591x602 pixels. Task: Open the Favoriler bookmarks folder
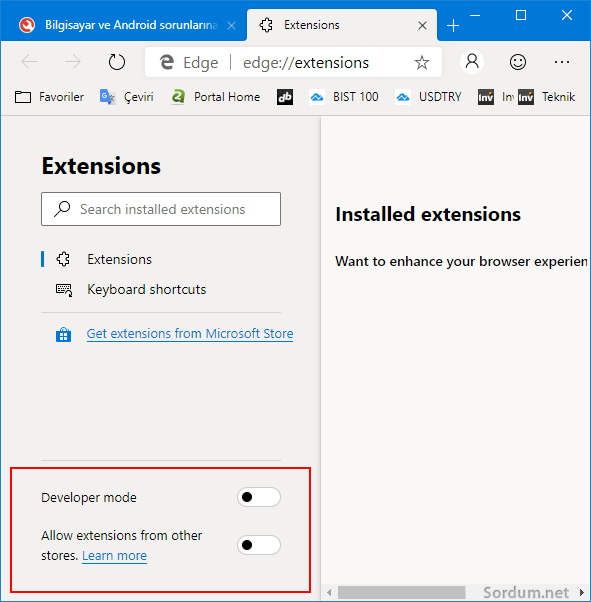pyautogui.click(x=49, y=97)
